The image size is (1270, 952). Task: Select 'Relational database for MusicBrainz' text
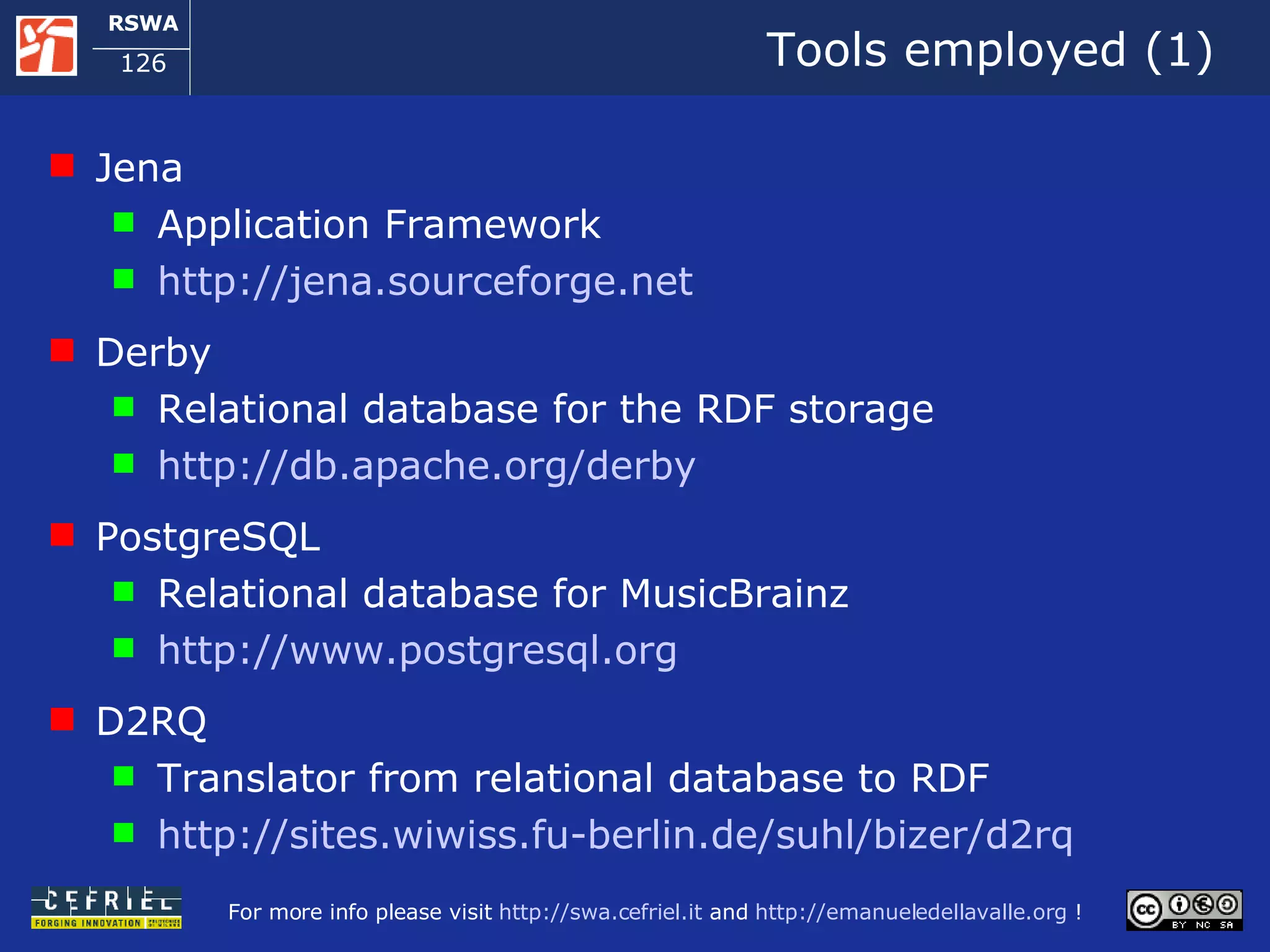click(x=503, y=594)
